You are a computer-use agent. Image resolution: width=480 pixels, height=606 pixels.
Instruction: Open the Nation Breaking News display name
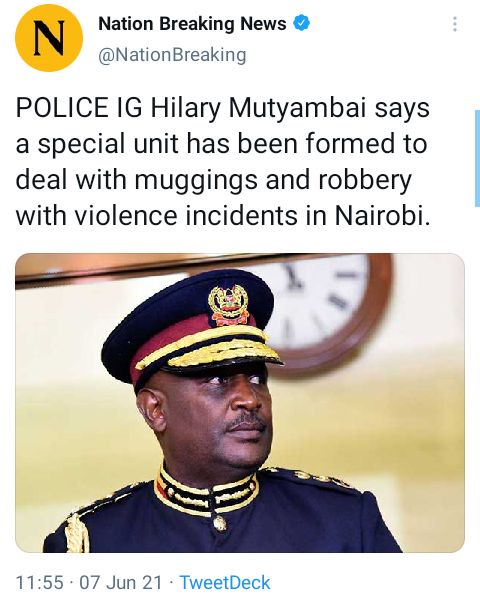coord(192,24)
